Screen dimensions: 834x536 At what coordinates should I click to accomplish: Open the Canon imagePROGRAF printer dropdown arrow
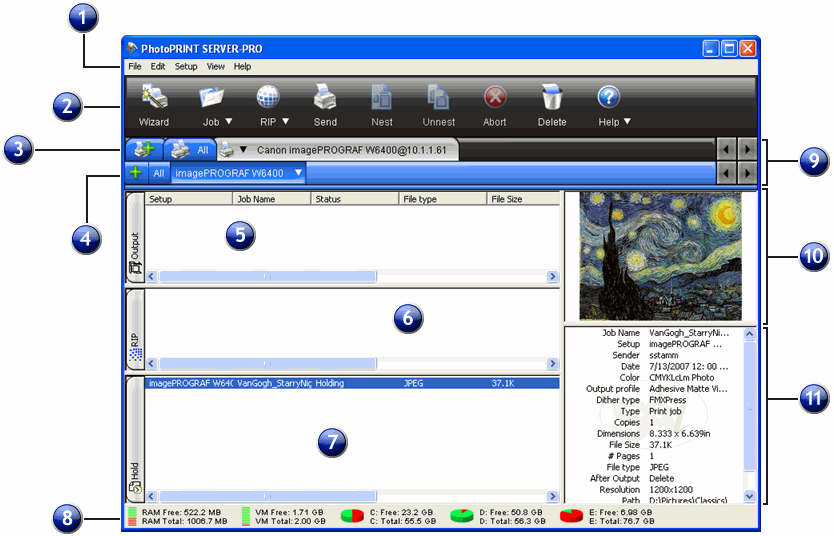click(x=243, y=150)
